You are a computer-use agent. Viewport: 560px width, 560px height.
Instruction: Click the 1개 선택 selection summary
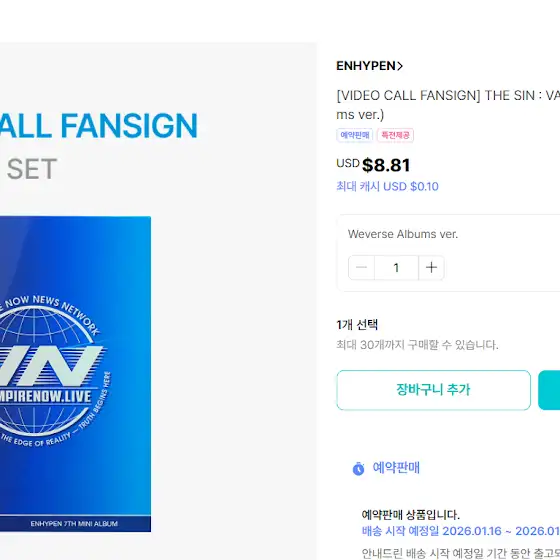357,325
